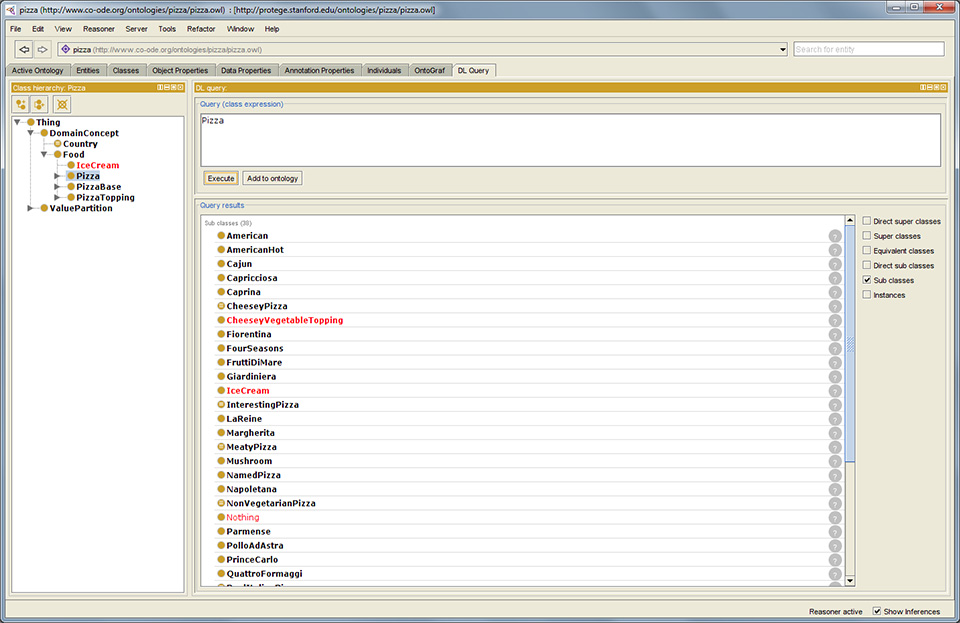Toggle Show Inferences checkbox

(x=877, y=611)
